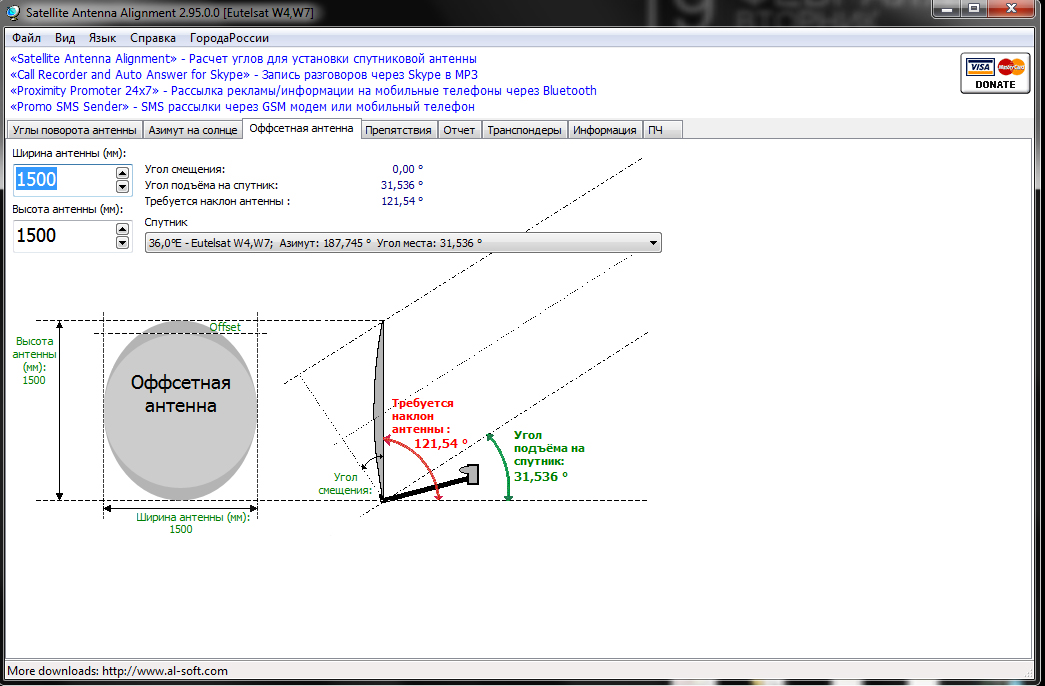This screenshot has width=1045, height=686.
Task: Click the Satellite Antenna Alignment title bar icon
Action: pyautogui.click(x=13, y=12)
